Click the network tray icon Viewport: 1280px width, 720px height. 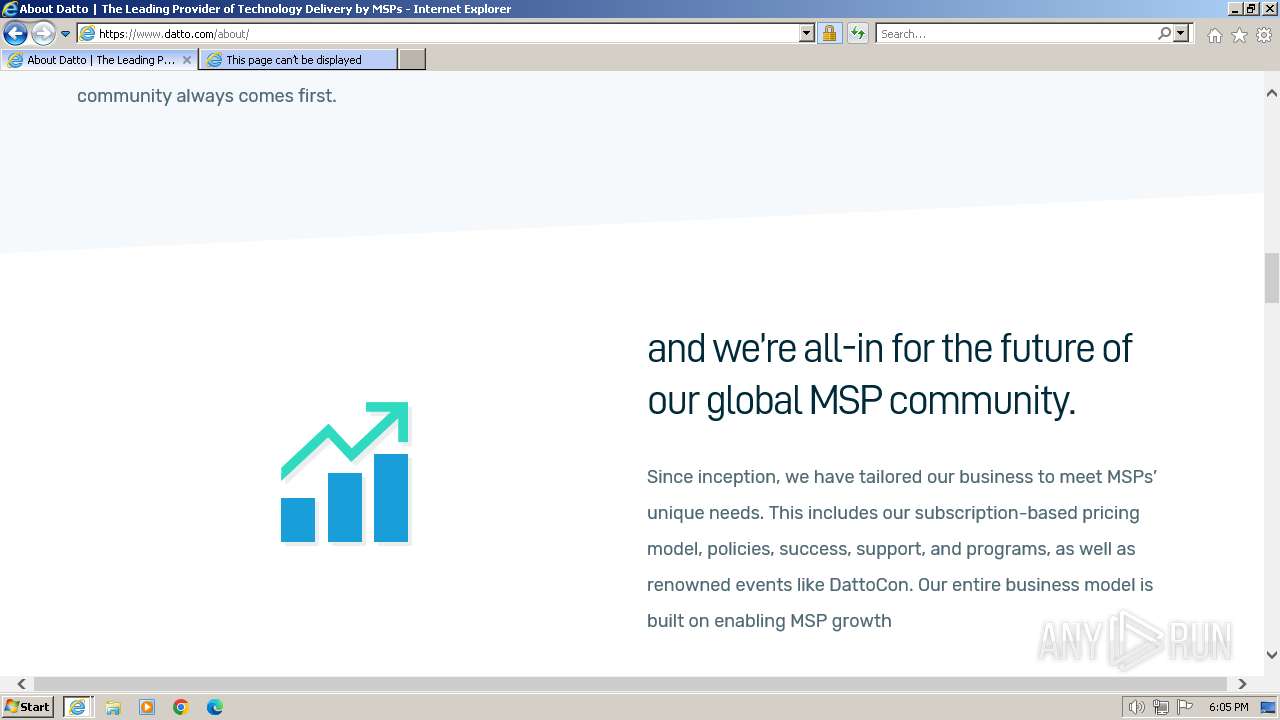click(1161, 707)
